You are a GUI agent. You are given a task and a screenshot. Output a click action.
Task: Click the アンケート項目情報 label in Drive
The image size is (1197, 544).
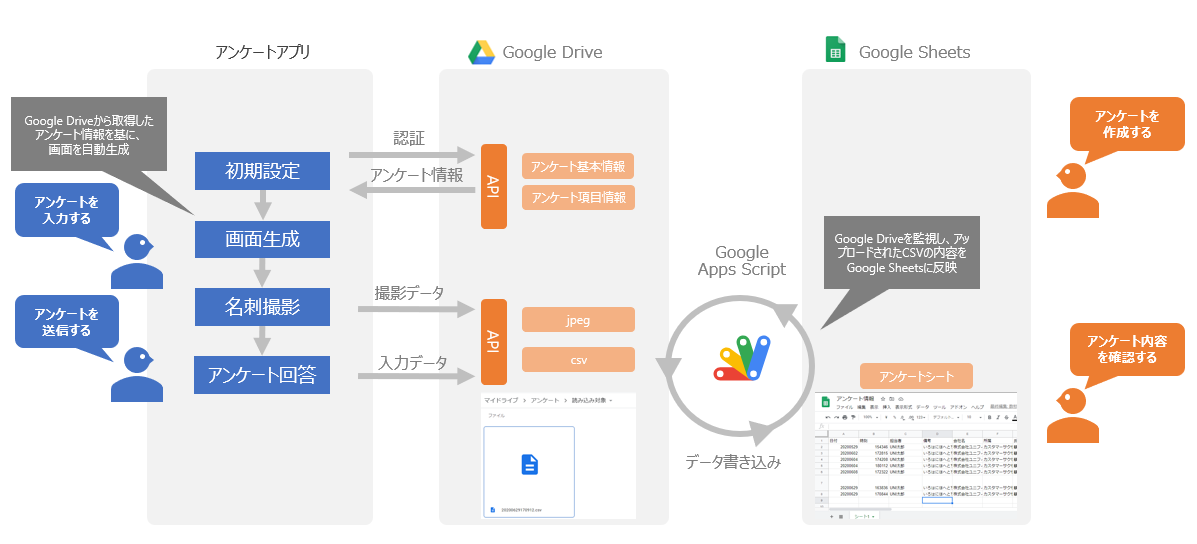click(578, 197)
